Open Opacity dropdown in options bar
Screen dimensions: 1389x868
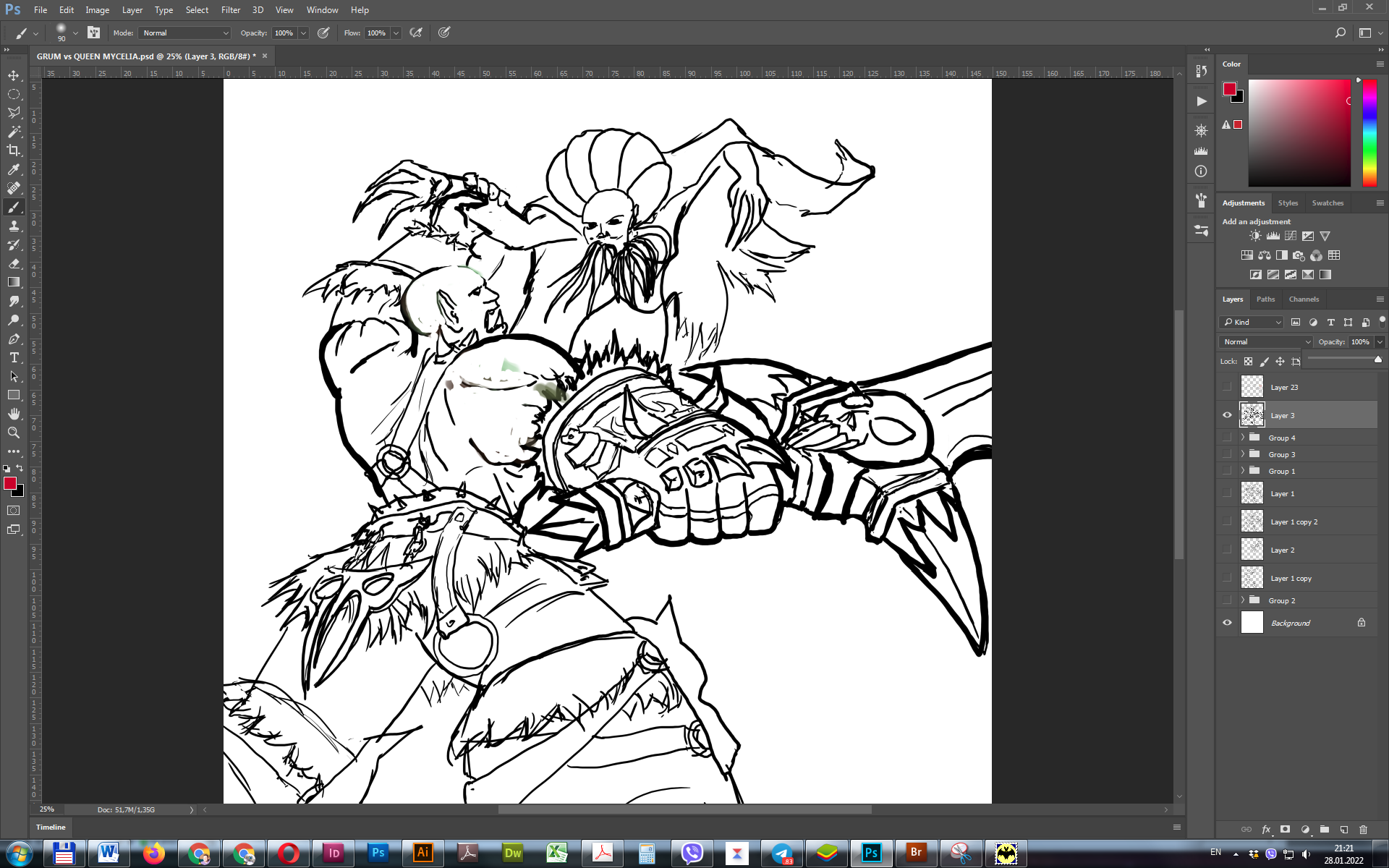(304, 33)
